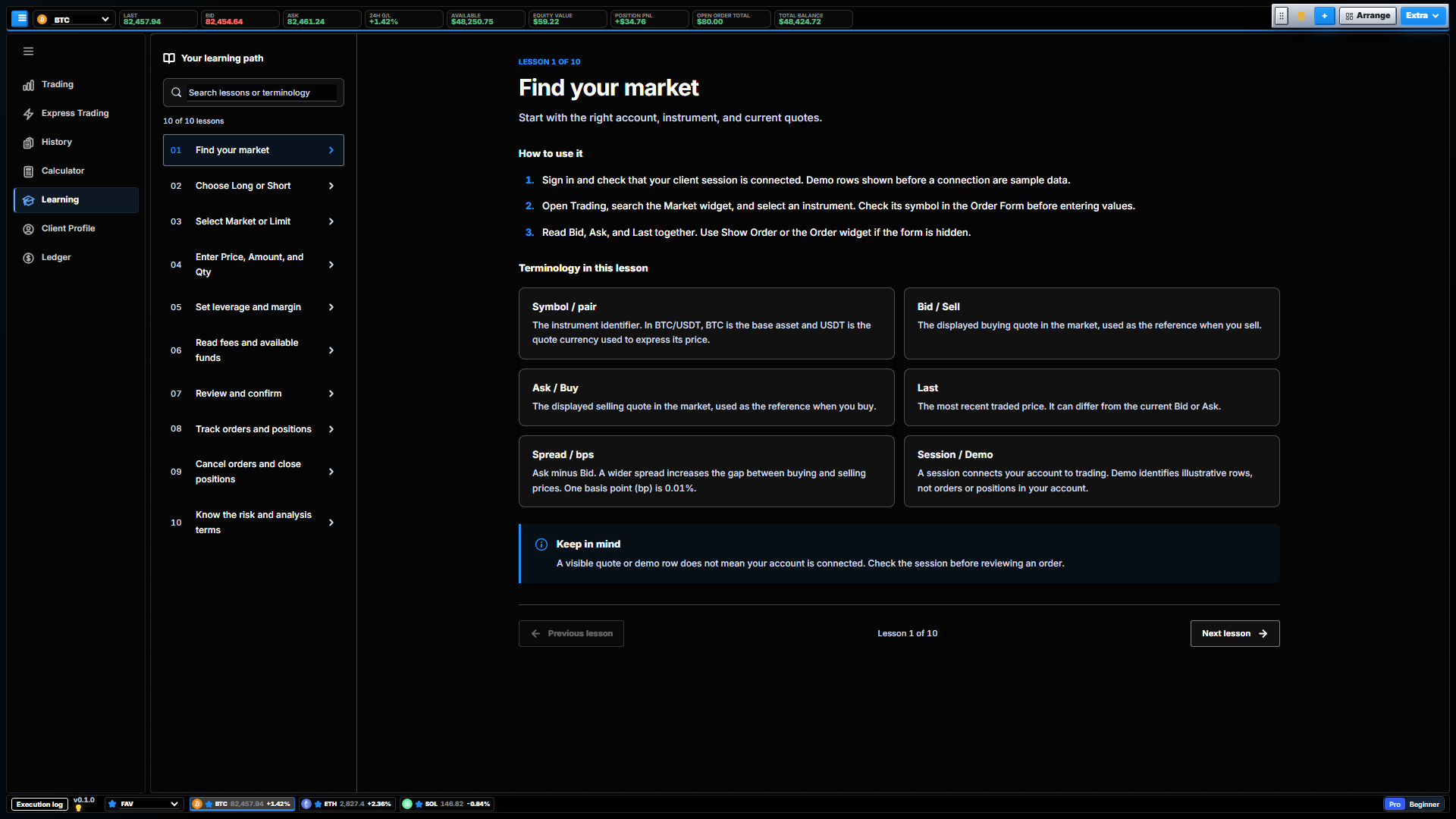Switch to Pro mode
The image size is (1456, 819).
1395,805
